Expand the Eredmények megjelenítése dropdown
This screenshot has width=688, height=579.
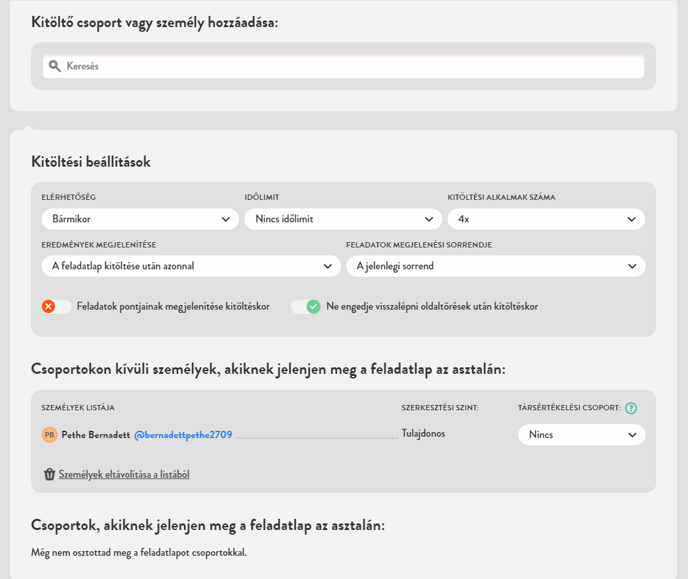point(191,266)
